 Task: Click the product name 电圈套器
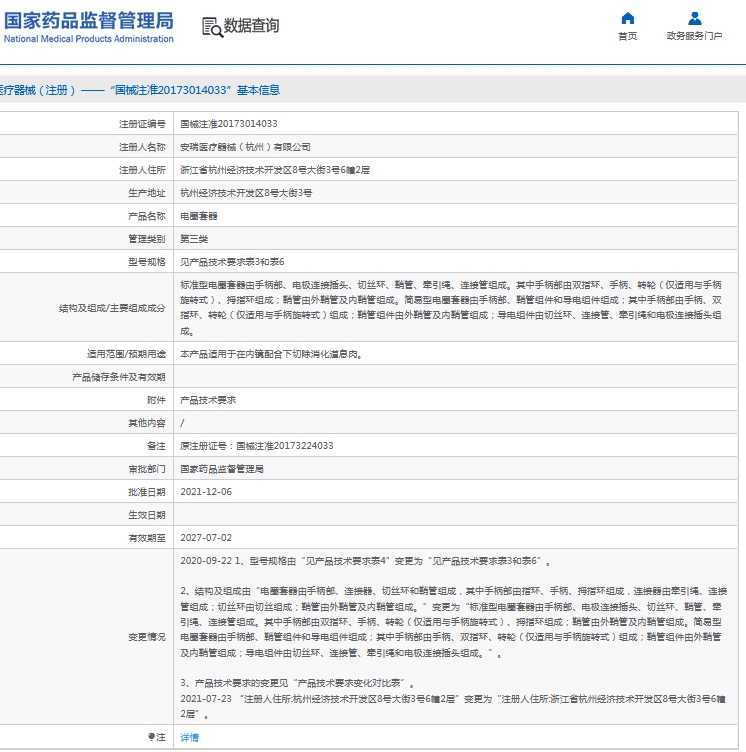tap(199, 216)
